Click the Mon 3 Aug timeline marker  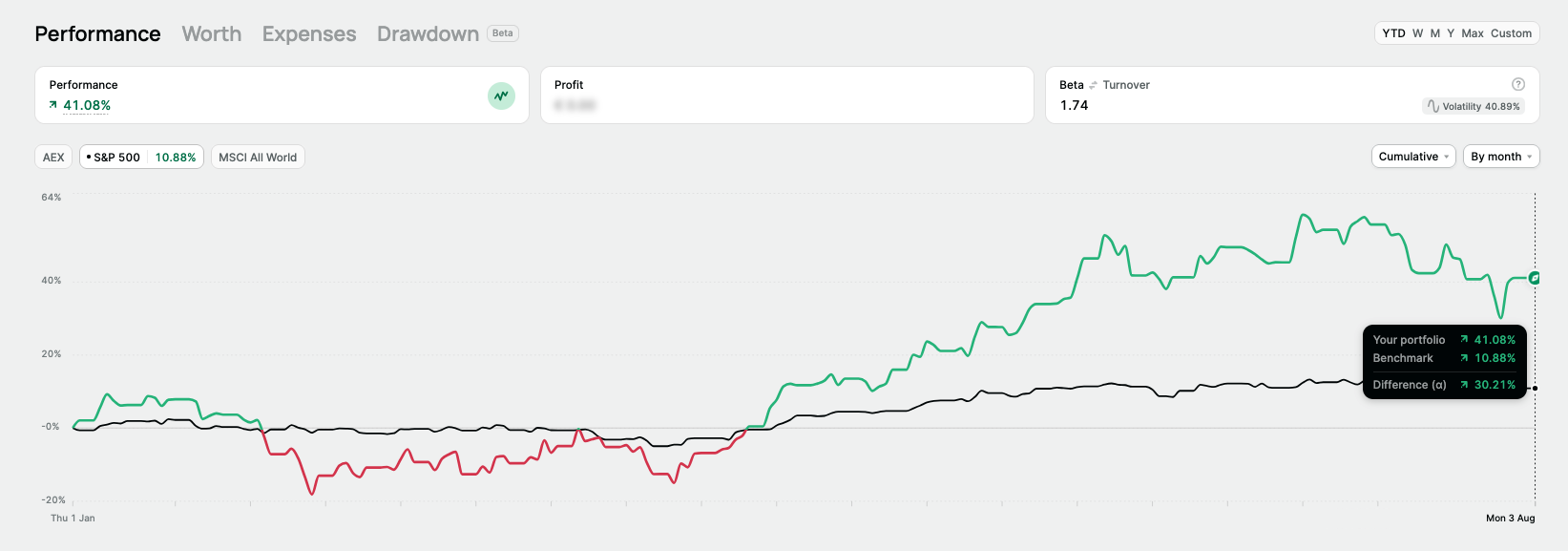[1510, 519]
